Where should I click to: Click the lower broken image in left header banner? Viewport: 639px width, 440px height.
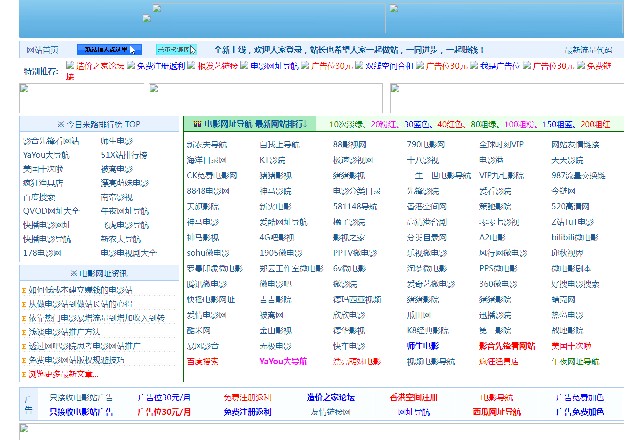tap(147, 19)
